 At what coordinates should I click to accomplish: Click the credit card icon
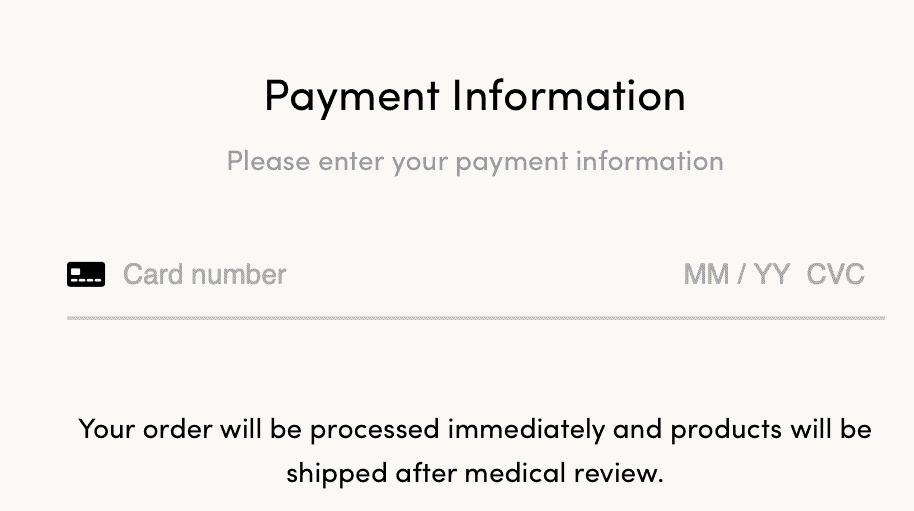coord(86,274)
